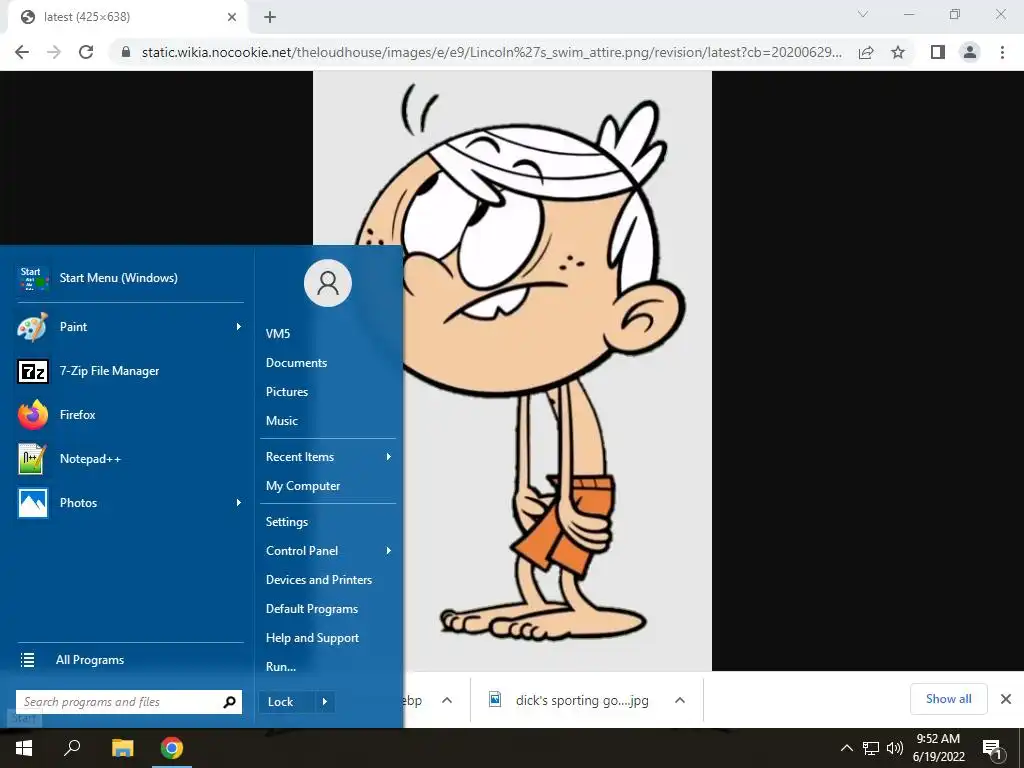
Task: Launch 7-Zip File Manager
Action: coord(130,371)
